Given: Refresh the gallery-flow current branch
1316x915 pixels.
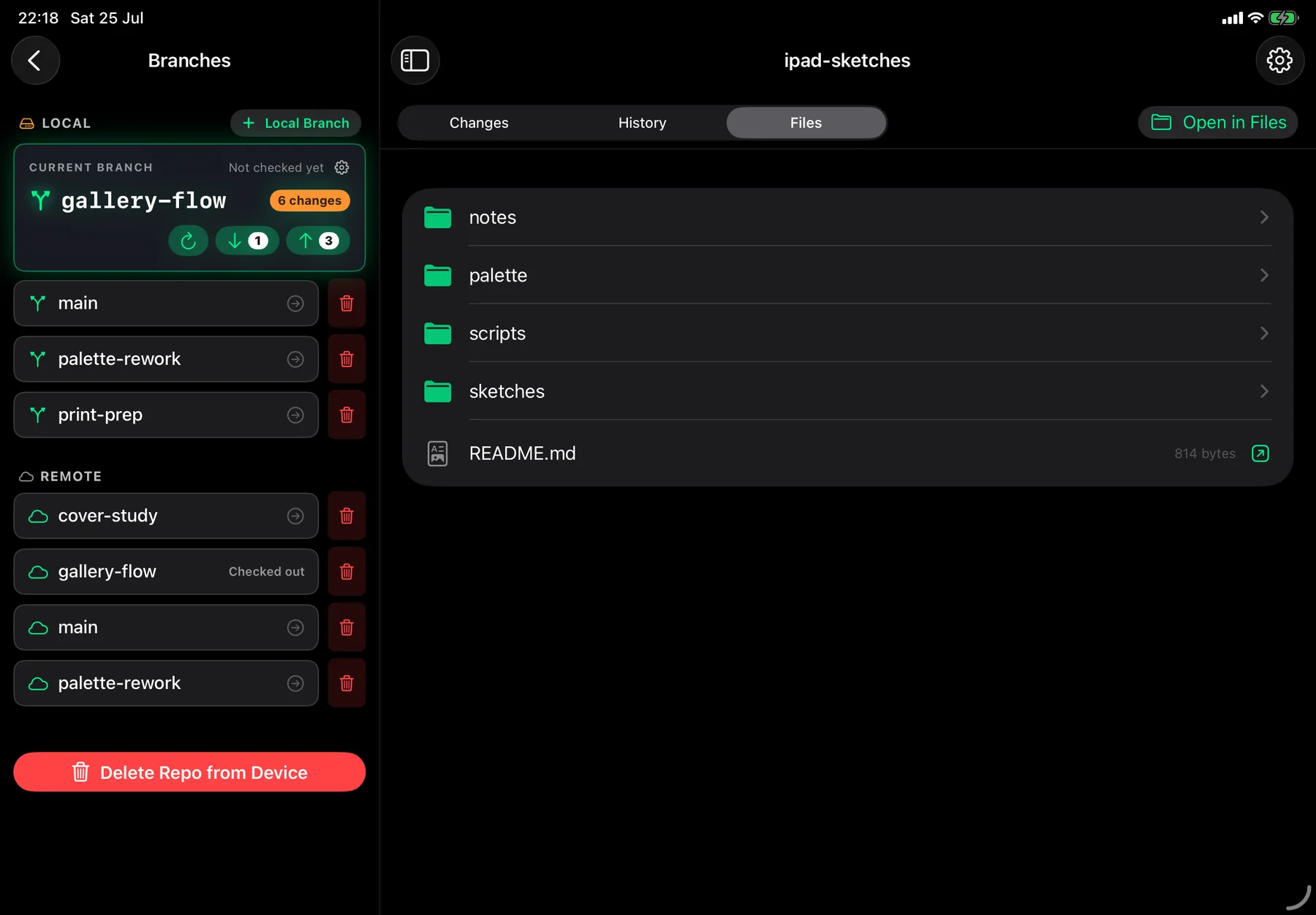Looking at the screenshot, I should [x=189, y=241].
